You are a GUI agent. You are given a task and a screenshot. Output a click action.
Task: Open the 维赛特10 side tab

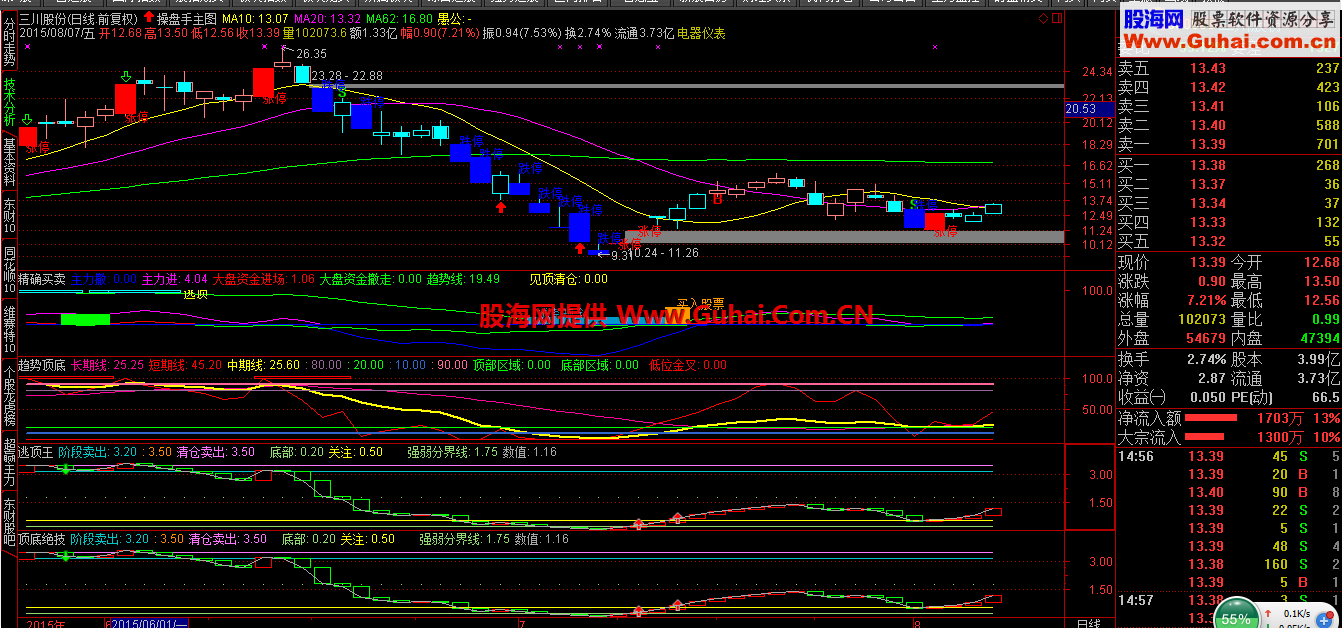tap(9, 330)
